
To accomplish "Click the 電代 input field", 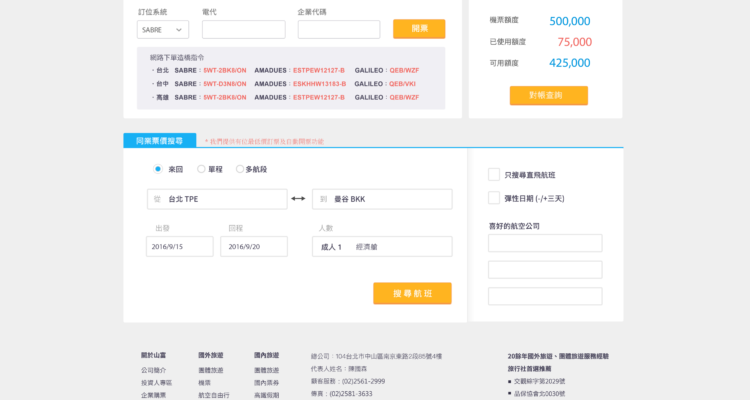I will coord(243,30).
